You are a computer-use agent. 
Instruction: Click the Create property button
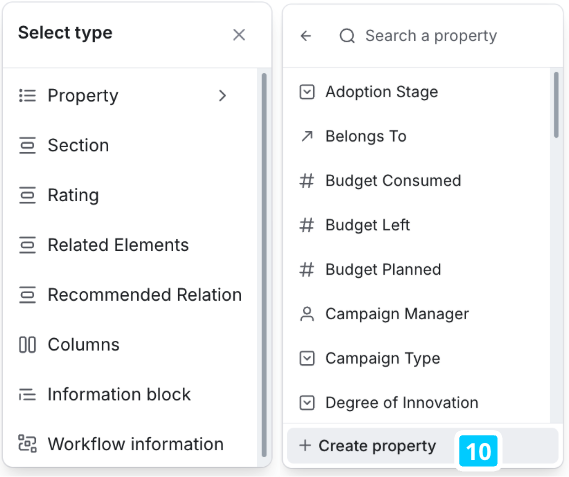[x=422, y=445]
